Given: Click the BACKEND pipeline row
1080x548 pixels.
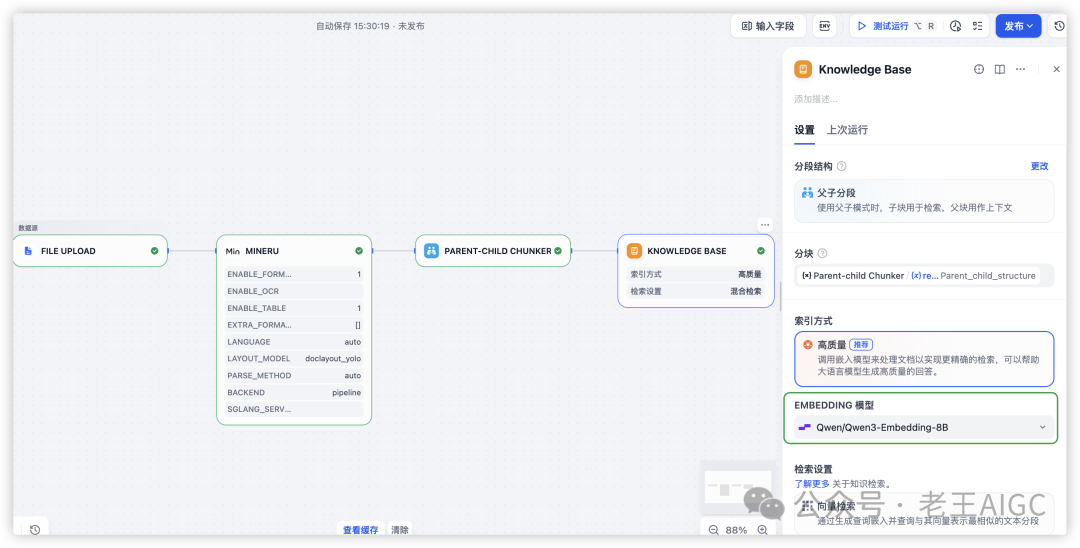Looking at the screenshot, I should point(294,392).
